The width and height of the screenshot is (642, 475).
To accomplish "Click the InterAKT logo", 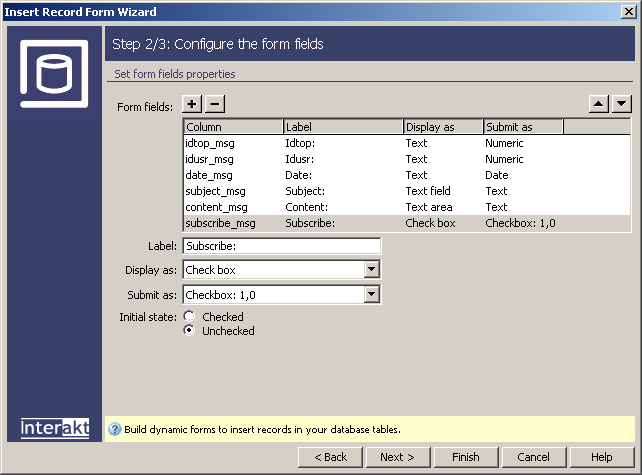I will tap(54, 428).
